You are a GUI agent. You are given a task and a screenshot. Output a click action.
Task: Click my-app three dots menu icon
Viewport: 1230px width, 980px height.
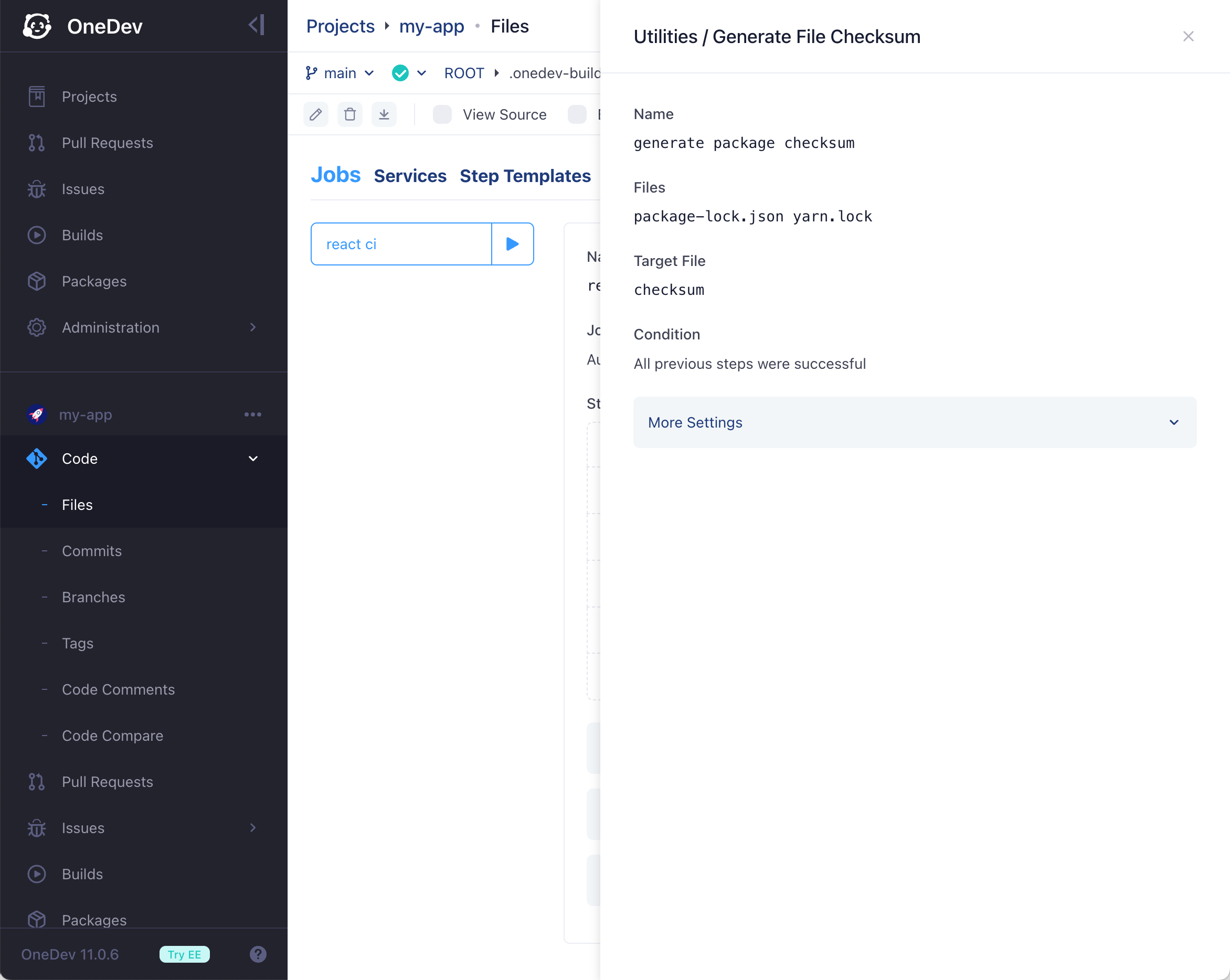pos(253,414)
